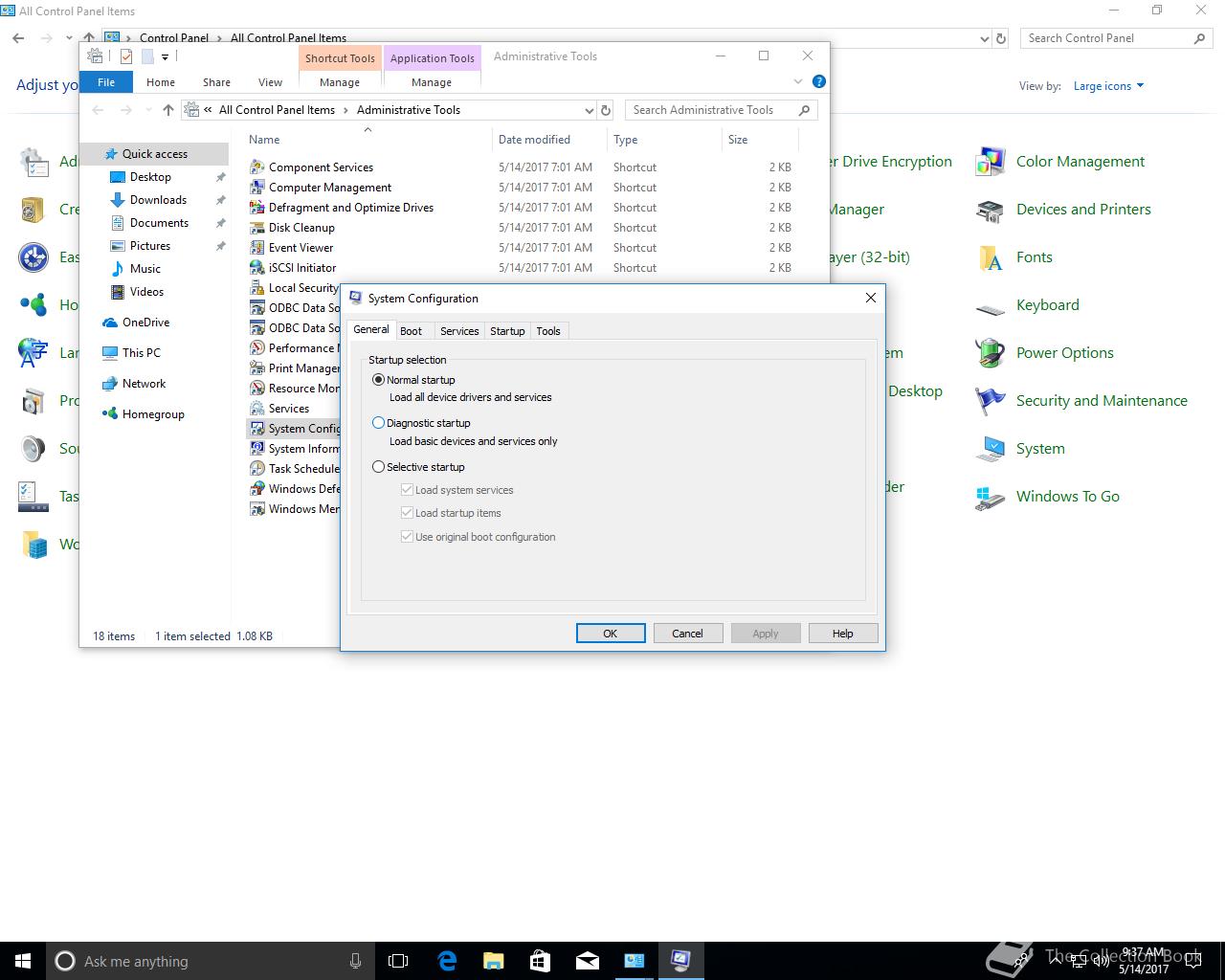Select Downloads in the navigation pane
1225x980 pixels.
[x=158, y=200]
